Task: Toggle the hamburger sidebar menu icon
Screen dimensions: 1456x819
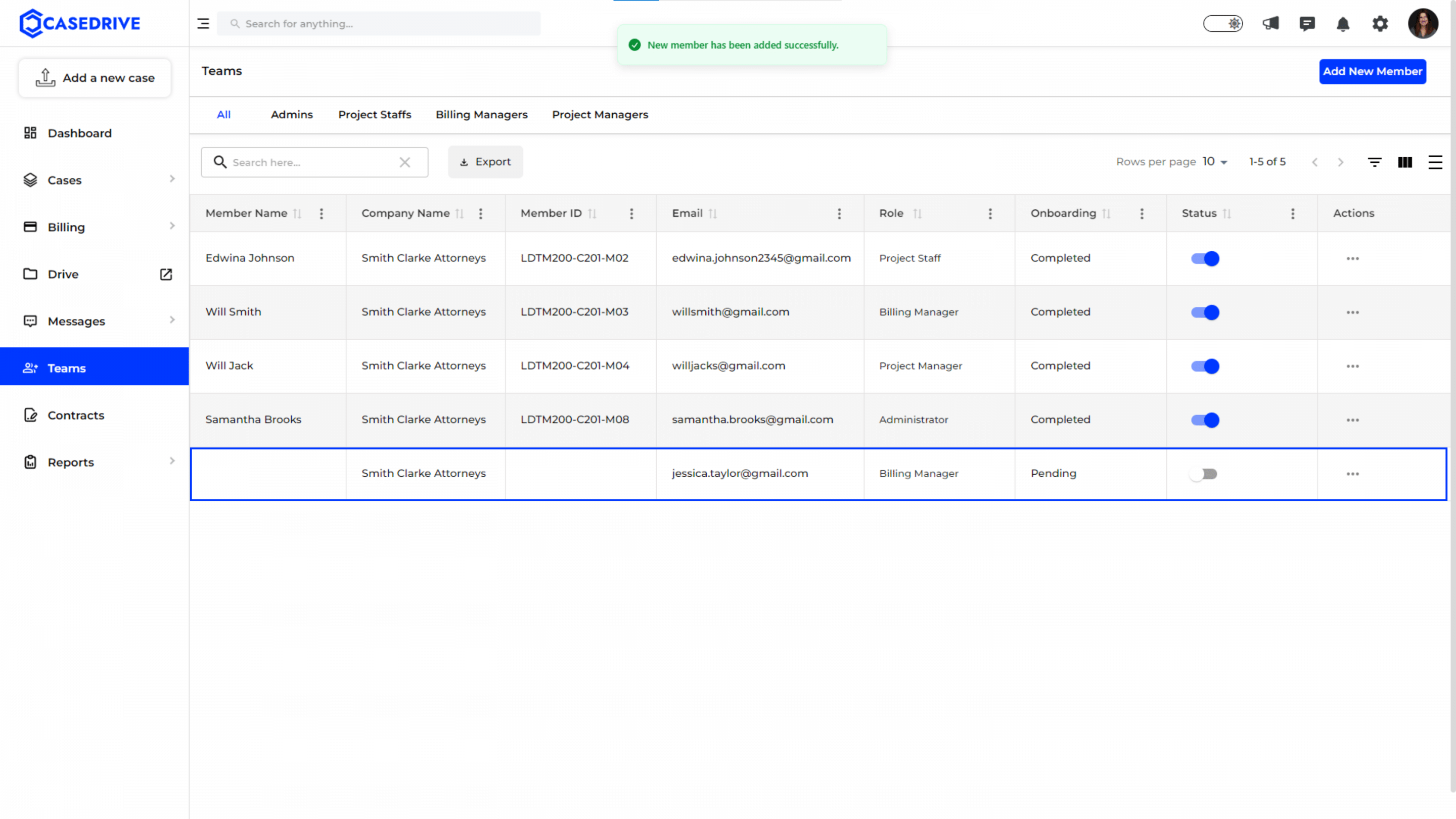Action: (x=203, y=24)
